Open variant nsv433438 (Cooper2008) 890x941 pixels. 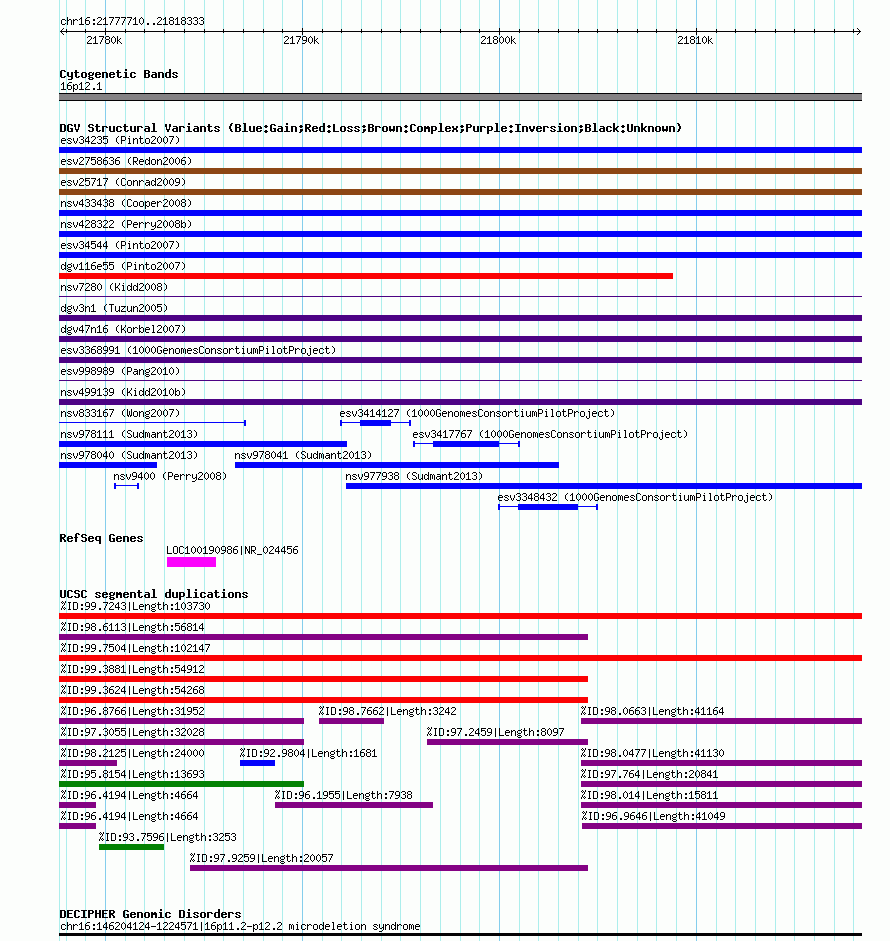point(126,203)
